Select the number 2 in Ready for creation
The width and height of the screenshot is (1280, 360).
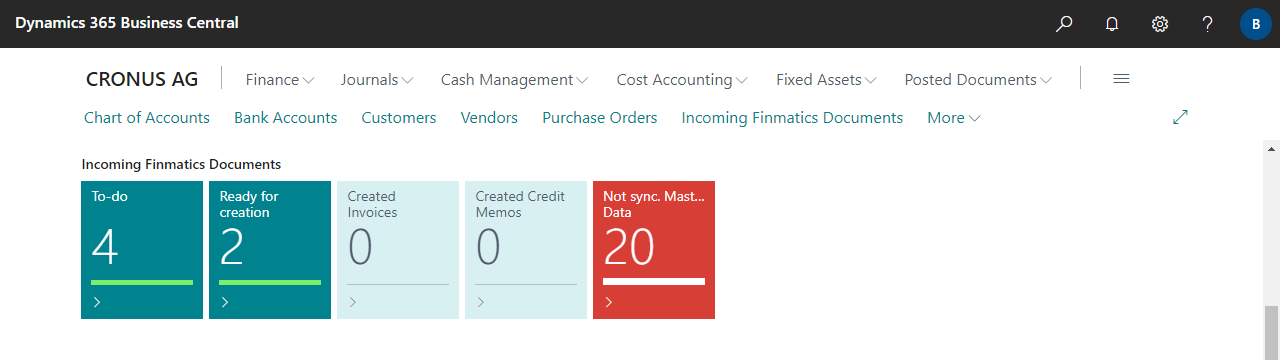click(232, 247)
